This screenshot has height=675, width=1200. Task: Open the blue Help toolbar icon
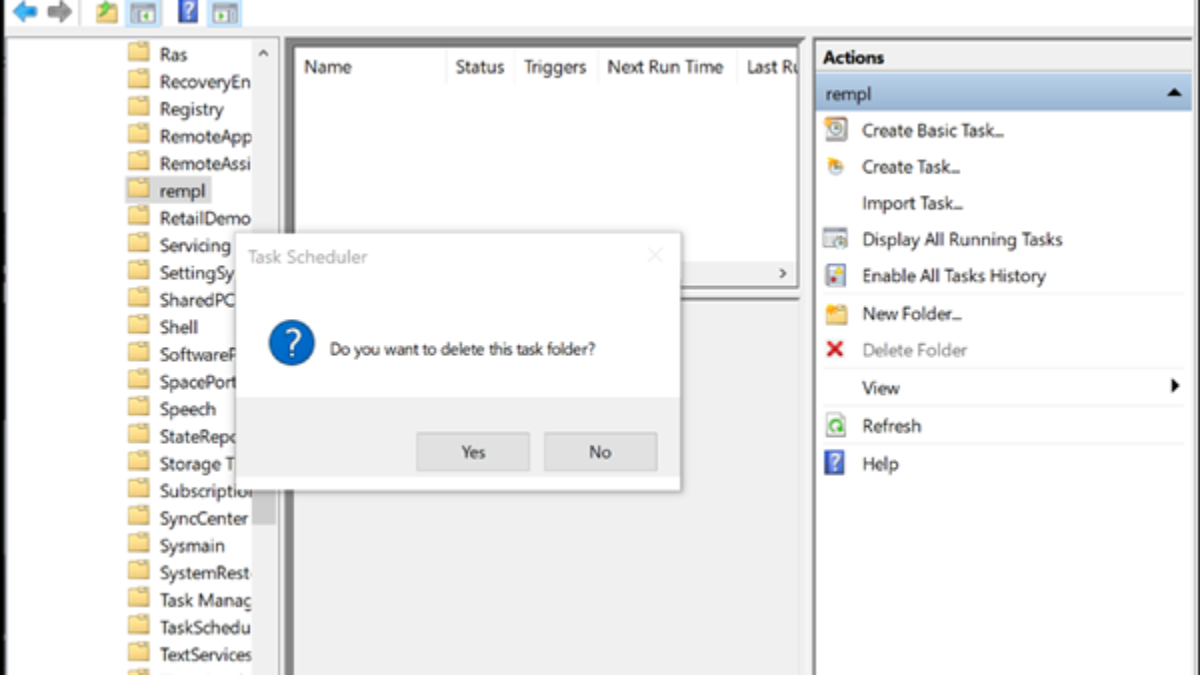(187, 12)
